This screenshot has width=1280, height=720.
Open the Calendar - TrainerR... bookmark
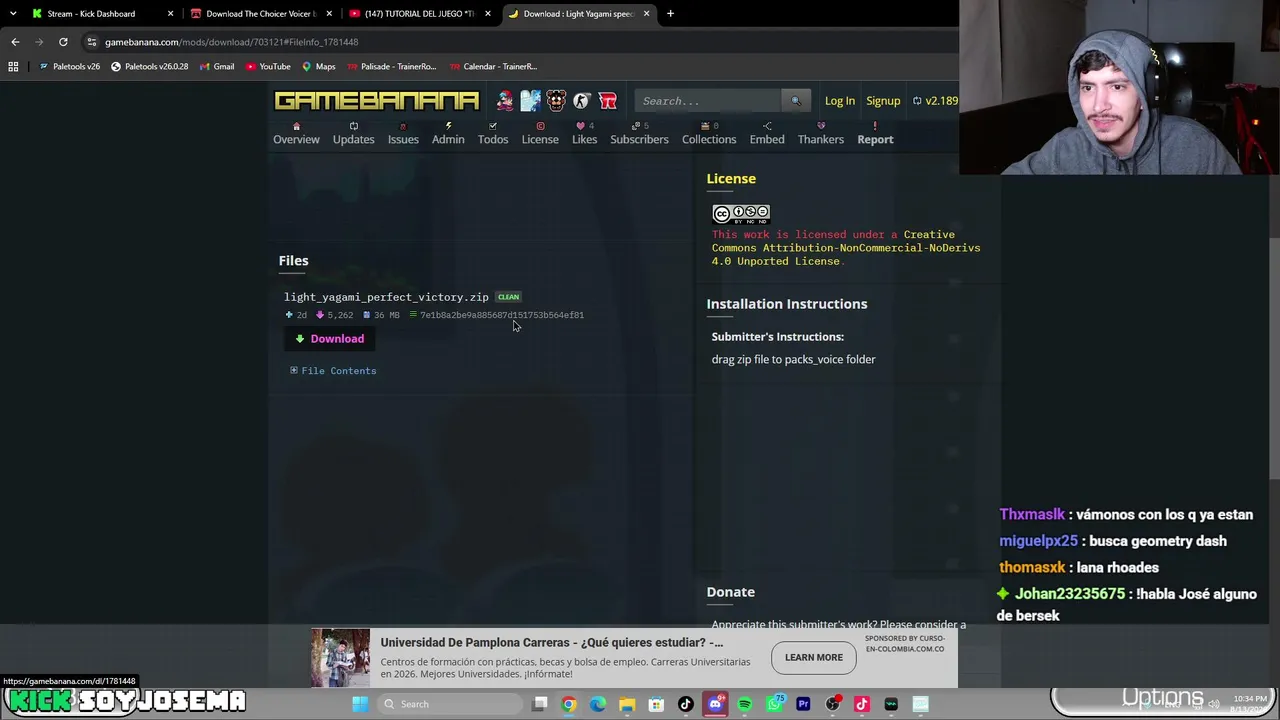coord(493,67)
